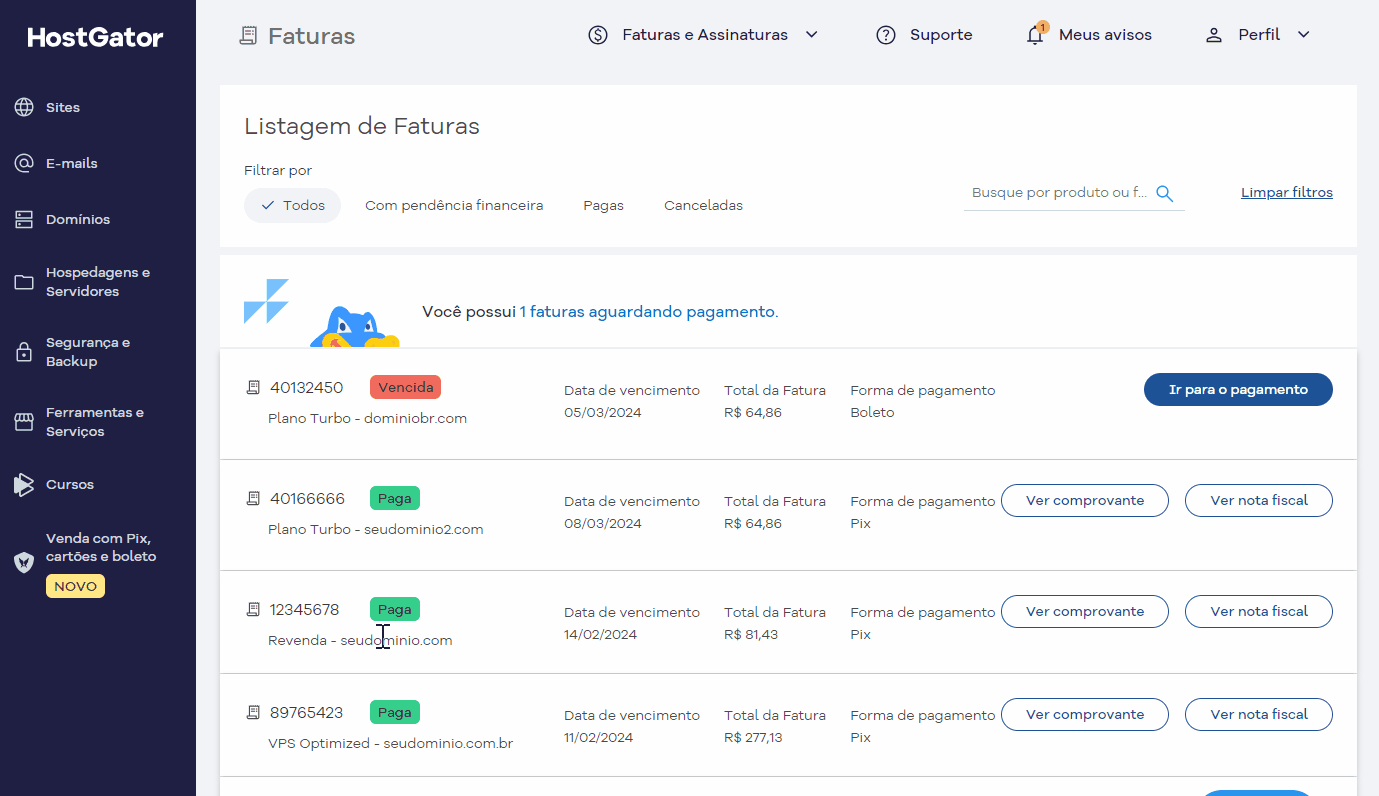
Task: View nota fiscal for invoice 12345678
Action: [1259, 612]
